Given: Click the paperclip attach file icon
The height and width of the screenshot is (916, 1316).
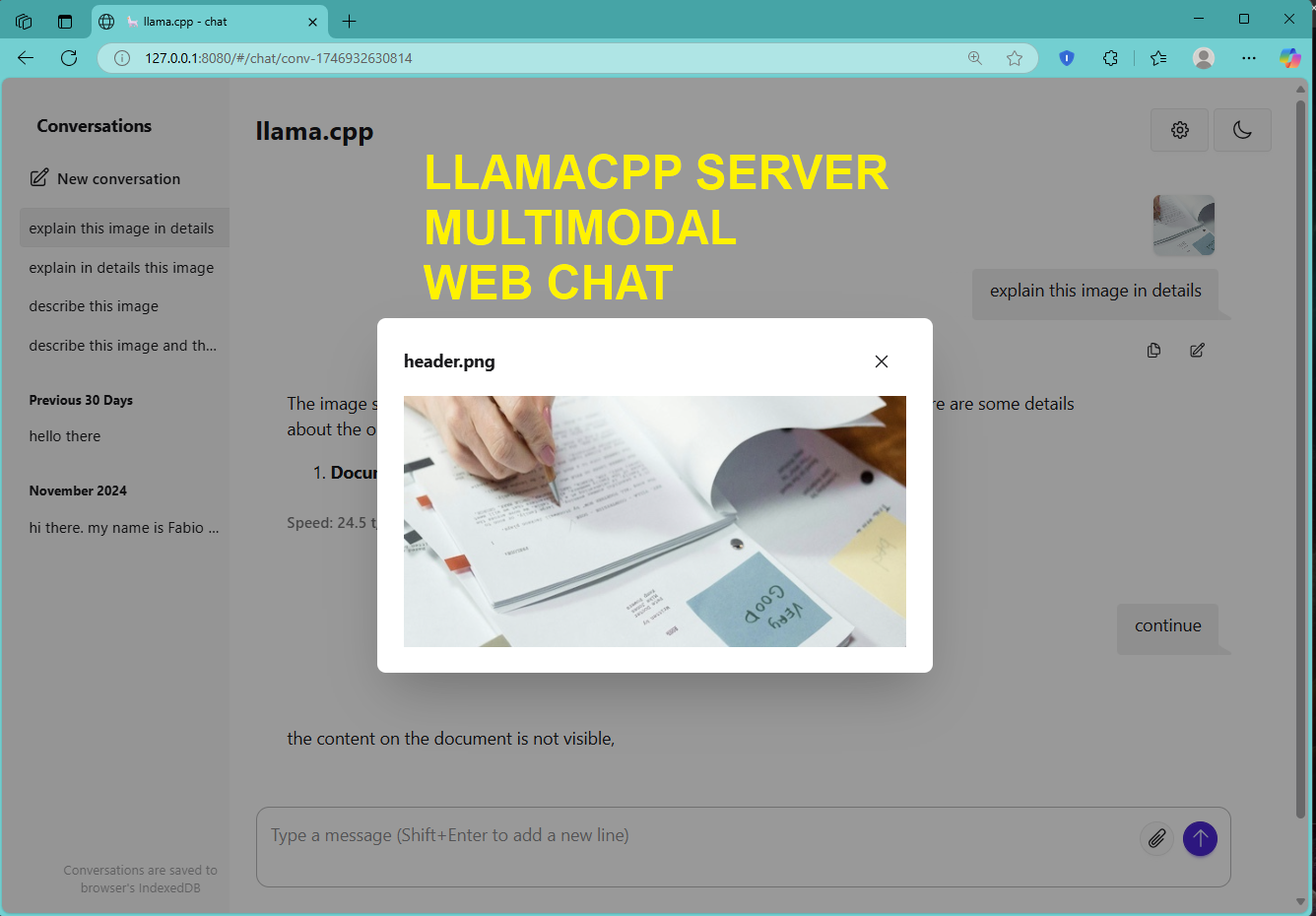Looking at the screenshot, I should pyautogui.click(x=1156, y=838).
